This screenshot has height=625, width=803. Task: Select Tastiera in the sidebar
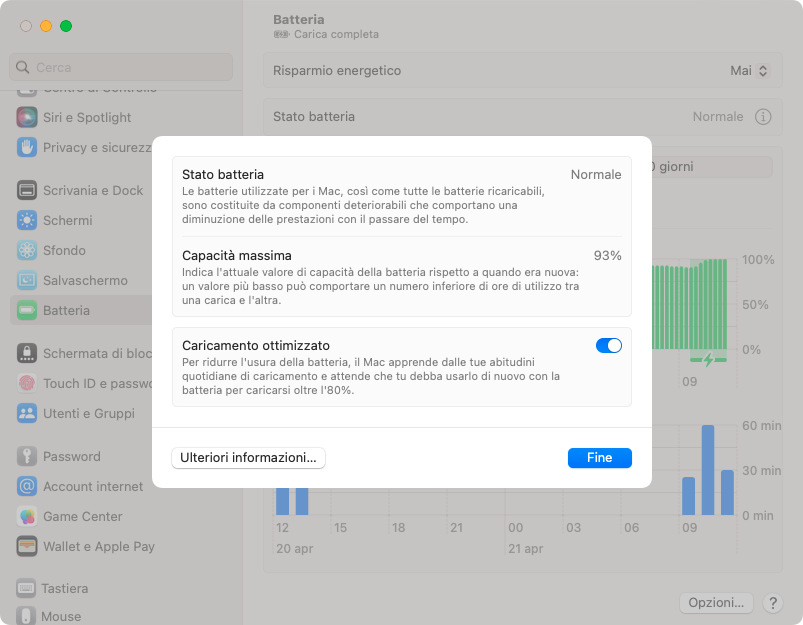click(65, 589)
